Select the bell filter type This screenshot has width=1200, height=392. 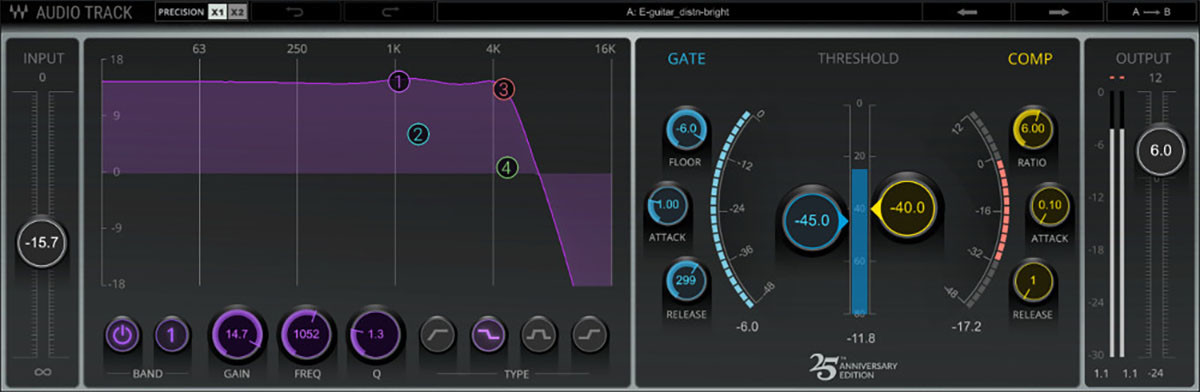pyautogui.click(x=538, y=335)
